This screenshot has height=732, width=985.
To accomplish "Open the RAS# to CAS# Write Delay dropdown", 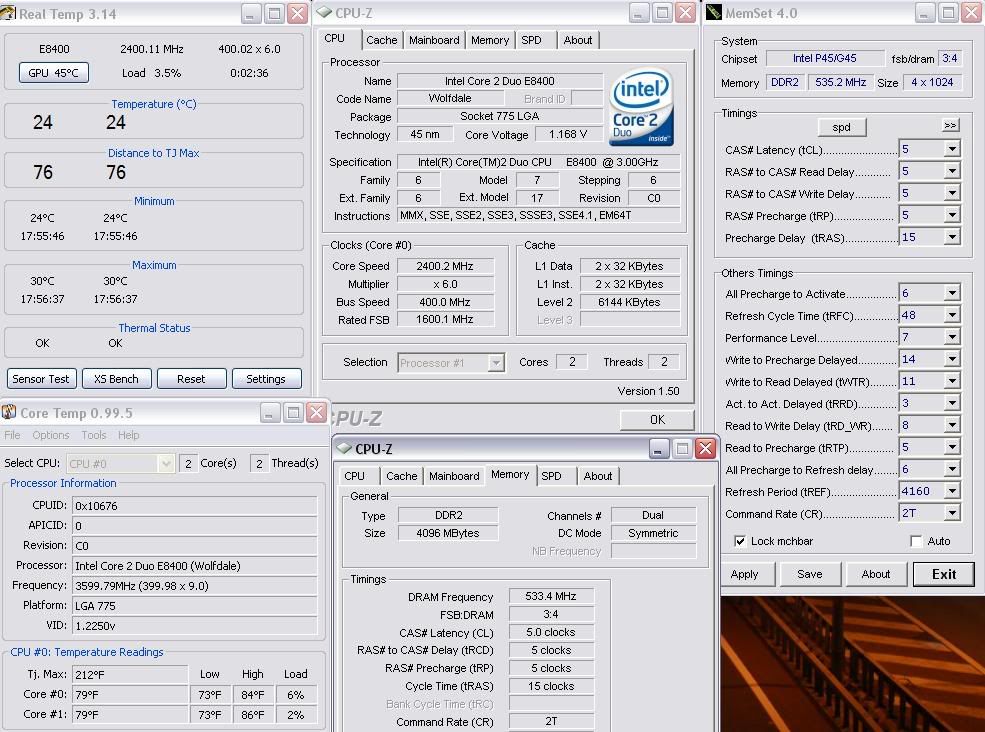I will coord(952,193).
